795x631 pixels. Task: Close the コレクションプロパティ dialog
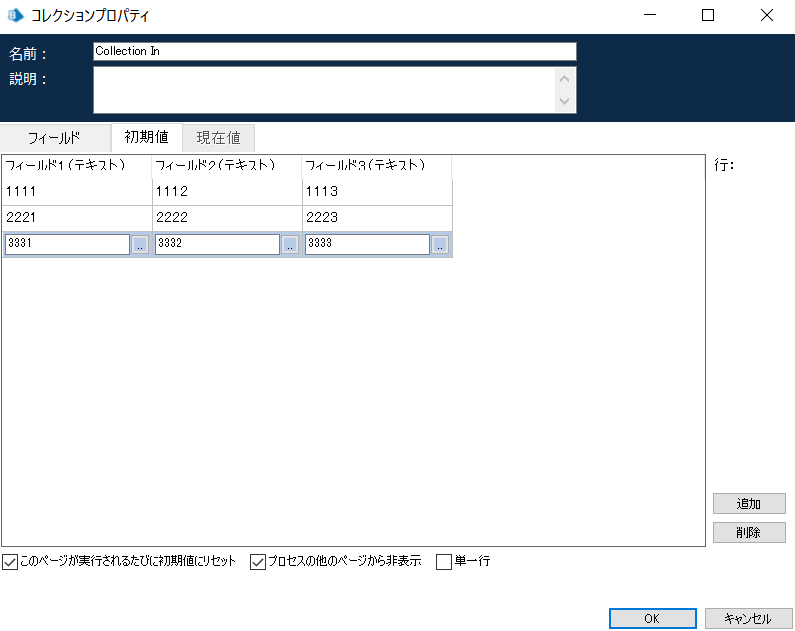pos(767,15)
